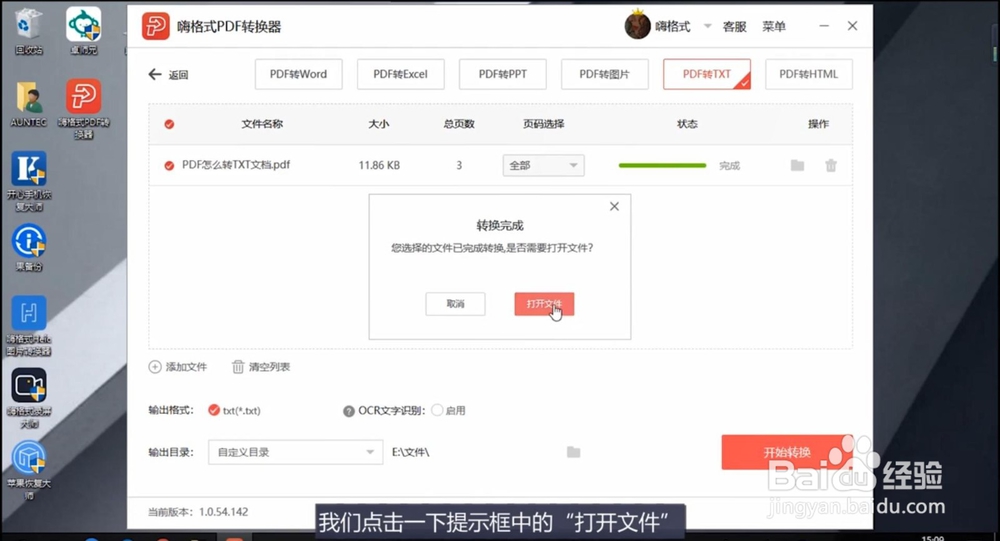This screenshot has width=1000, height=541.
Task: Open the 苹果恢复大师 desktop icon
Action: [x=29, y=471]
